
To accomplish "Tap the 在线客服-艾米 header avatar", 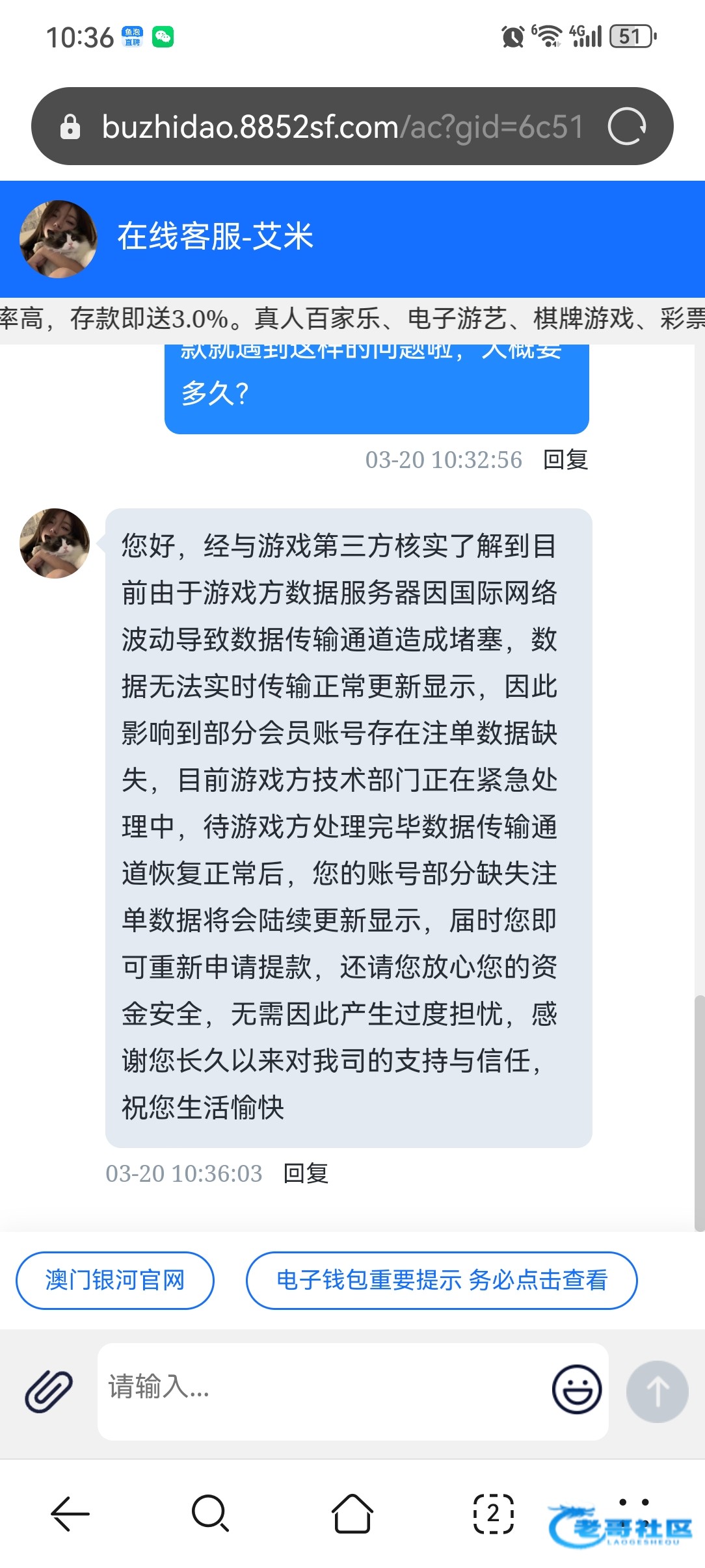I will point(58,239).
